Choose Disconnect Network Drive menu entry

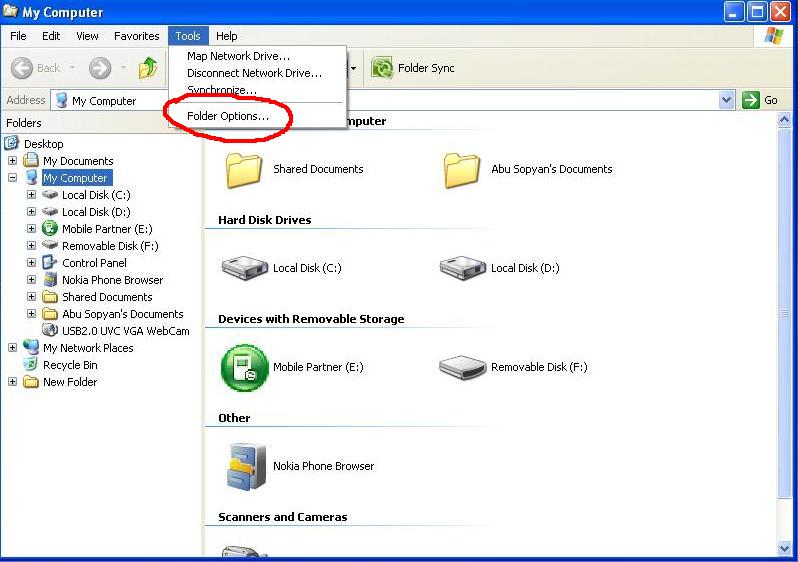(x=258, y=73)
